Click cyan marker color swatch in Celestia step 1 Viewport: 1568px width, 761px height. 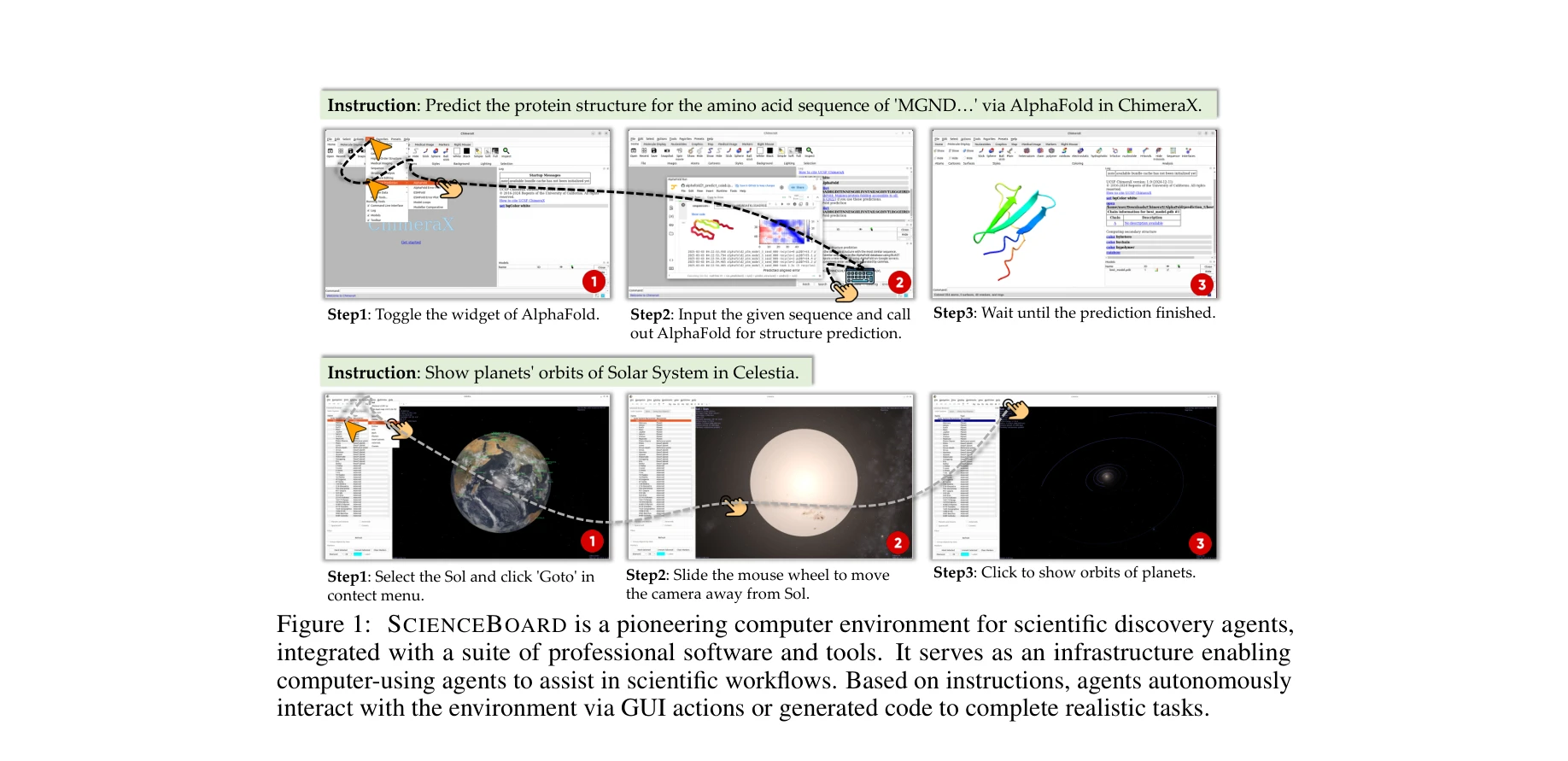pyautogui.click(x=359, y=554)
